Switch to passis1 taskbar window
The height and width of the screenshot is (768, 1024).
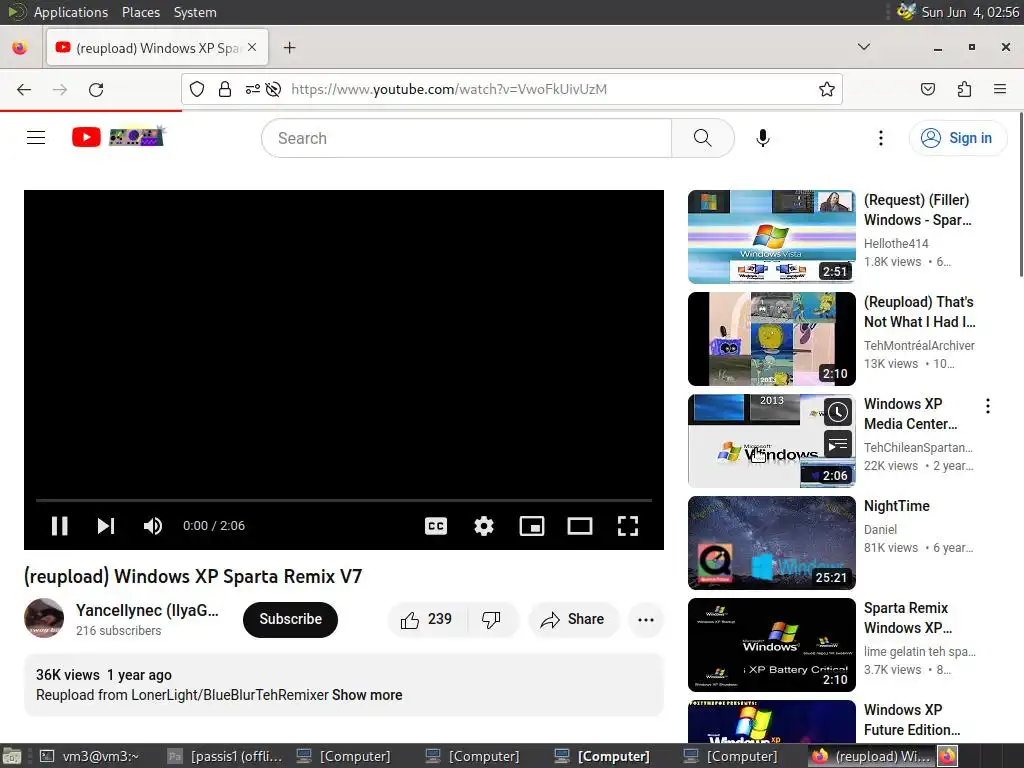225,756
